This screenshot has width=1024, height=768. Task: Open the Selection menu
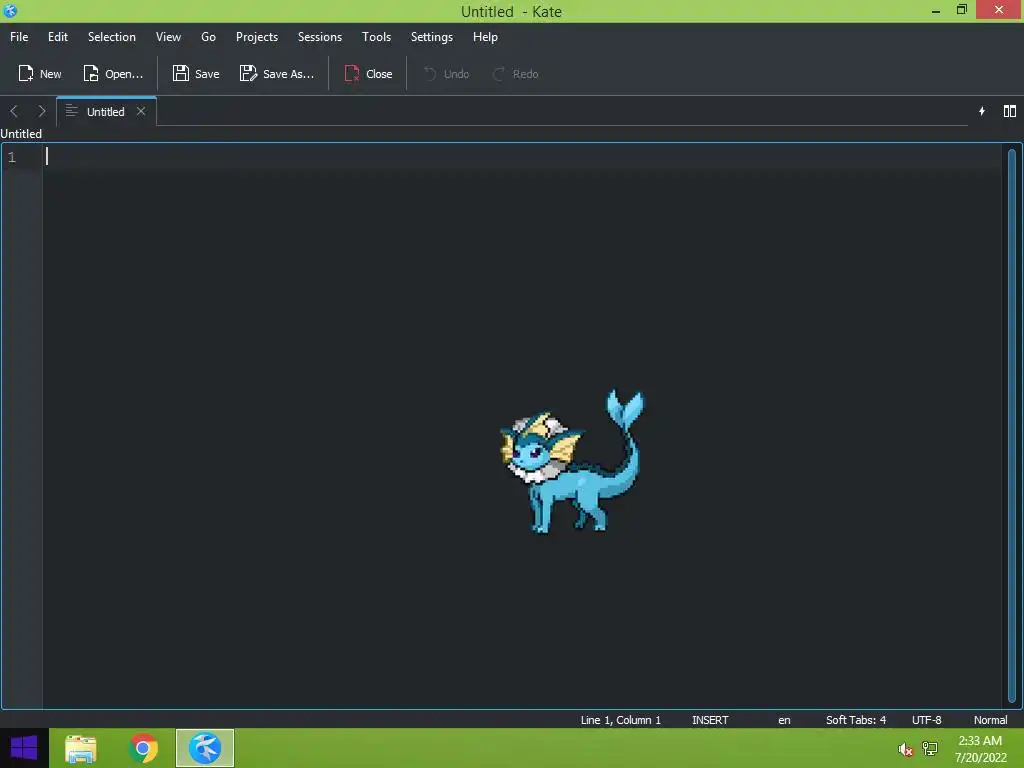tap(112, 37)
